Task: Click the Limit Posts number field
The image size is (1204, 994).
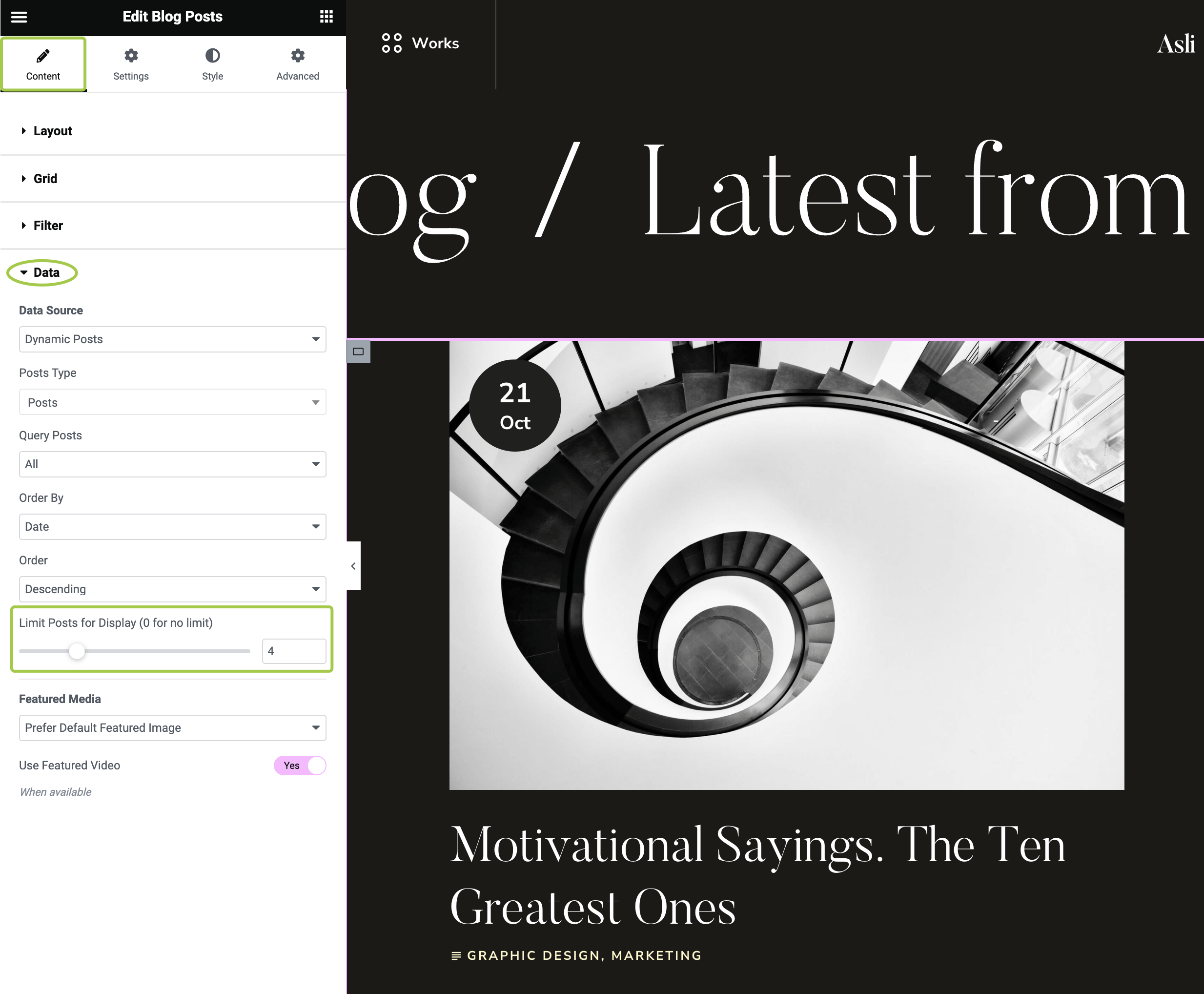Action: pos(294,651)
